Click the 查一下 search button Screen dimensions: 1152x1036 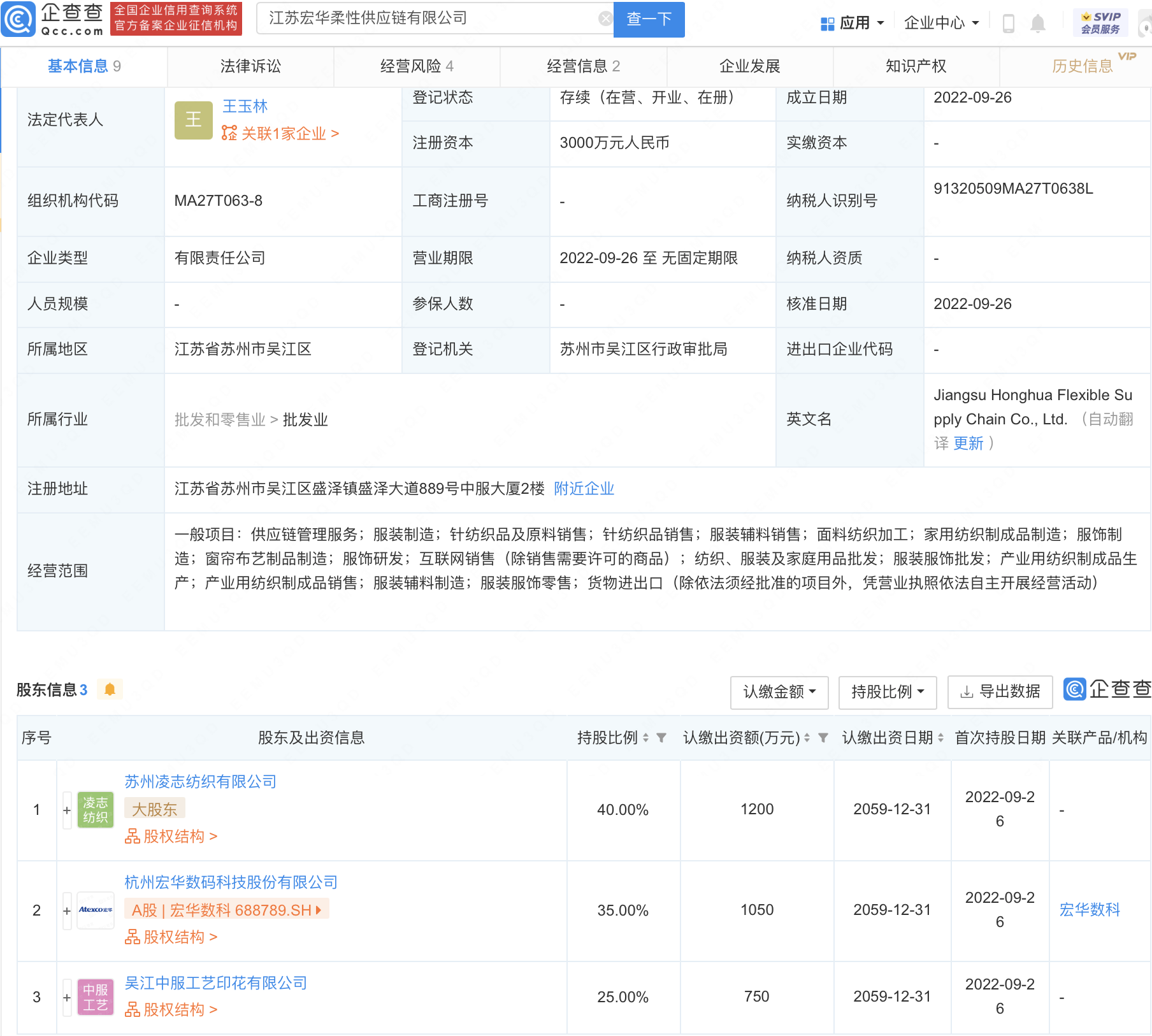[x=649, y=19]
